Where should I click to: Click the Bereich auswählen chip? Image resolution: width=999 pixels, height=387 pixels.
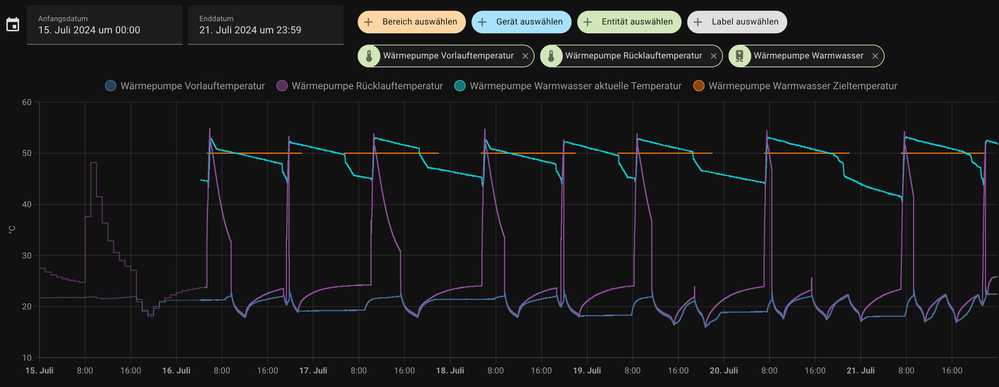[x=412, y=22]
